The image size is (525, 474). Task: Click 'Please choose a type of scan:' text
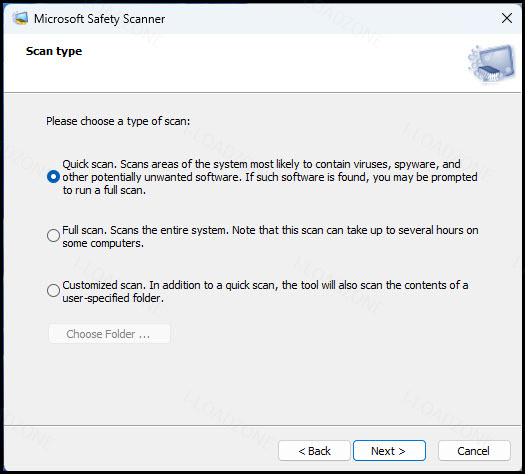pyautogui.click(x=118, y=121)
